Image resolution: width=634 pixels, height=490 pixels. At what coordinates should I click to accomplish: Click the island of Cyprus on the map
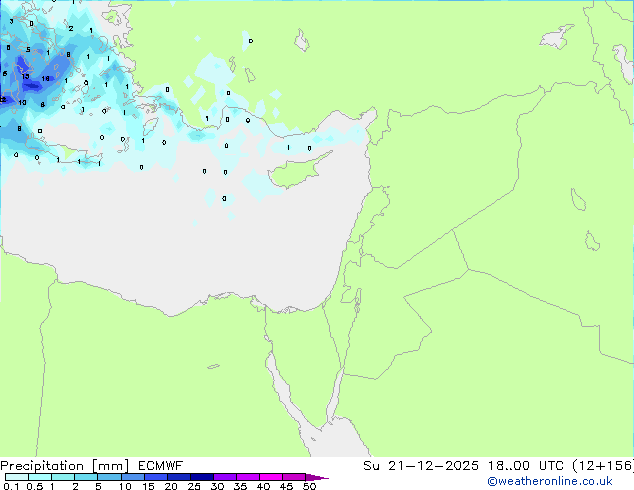(x=299, y=170)
